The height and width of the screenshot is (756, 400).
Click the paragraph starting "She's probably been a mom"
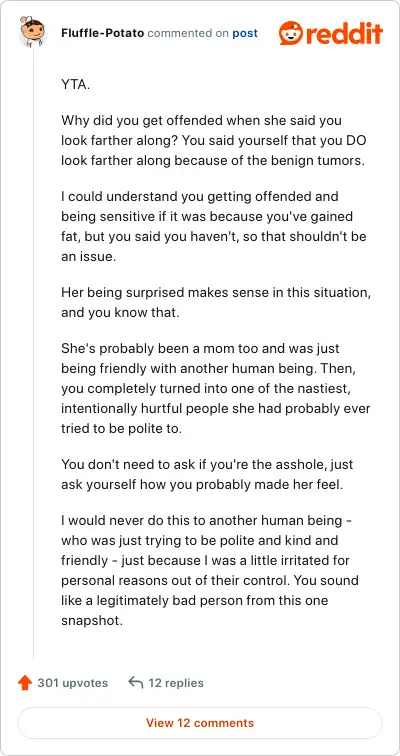coord(215,388)
